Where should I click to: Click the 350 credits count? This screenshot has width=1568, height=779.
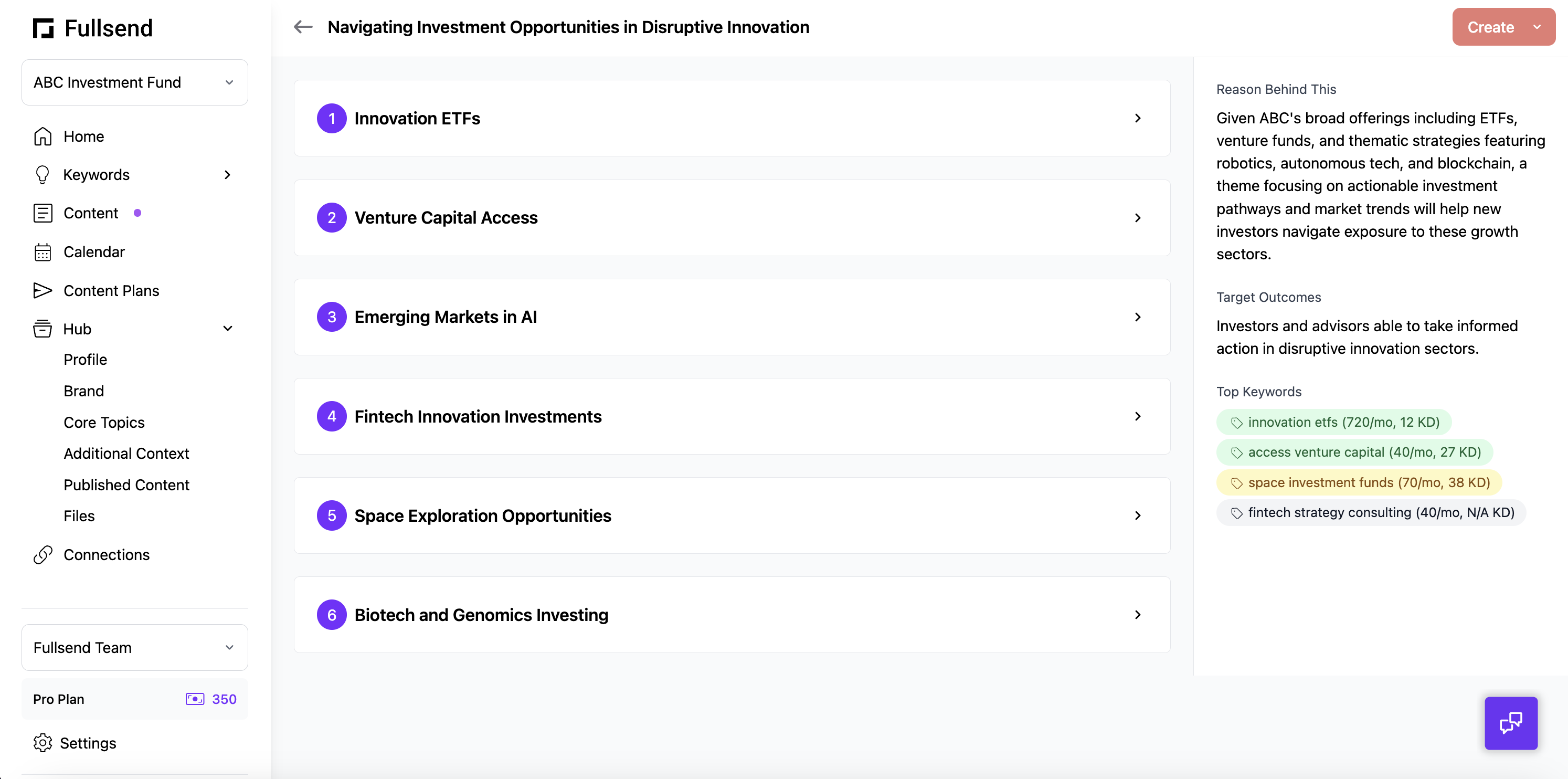[224, 699]
